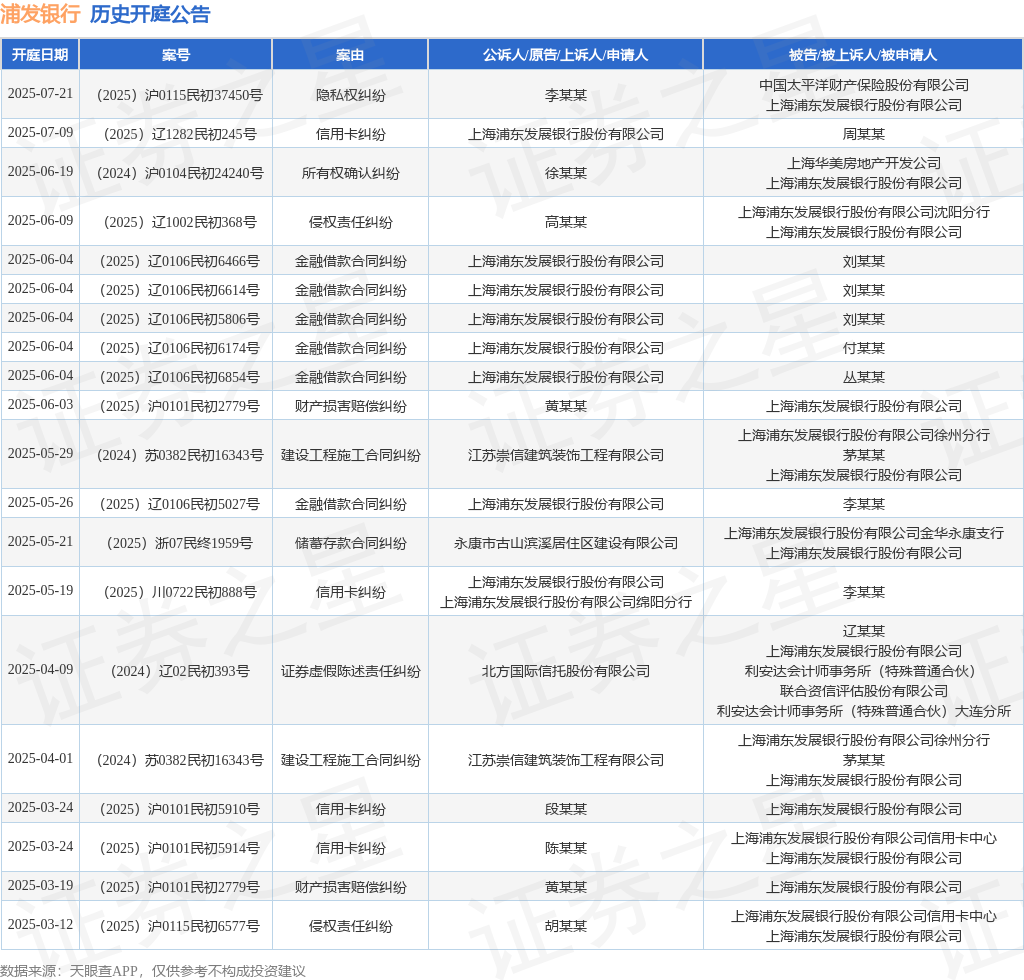Click plaintiff 胡某某
The width and height of the screenshot is (1024, 980).
click(x=566, y=927)
